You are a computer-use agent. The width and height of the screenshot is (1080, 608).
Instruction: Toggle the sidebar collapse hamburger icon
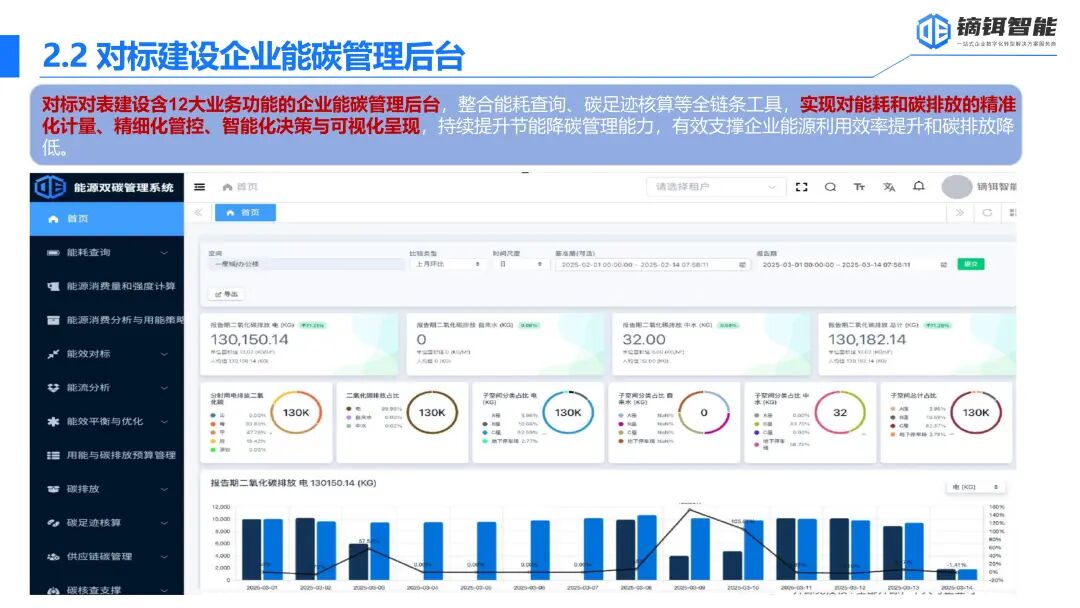tap(200, 187)
